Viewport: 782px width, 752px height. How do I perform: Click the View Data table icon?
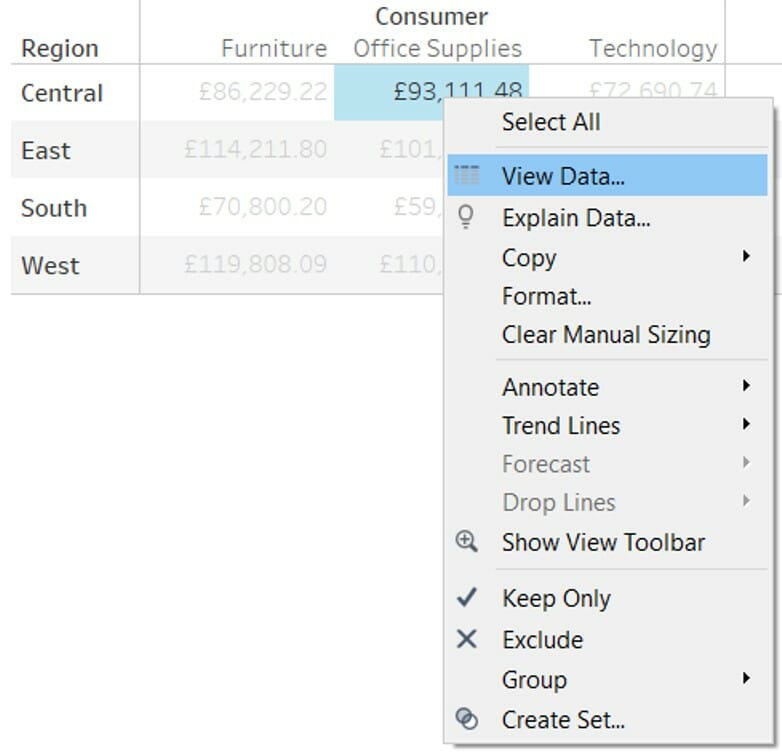(x=467, y=176)
